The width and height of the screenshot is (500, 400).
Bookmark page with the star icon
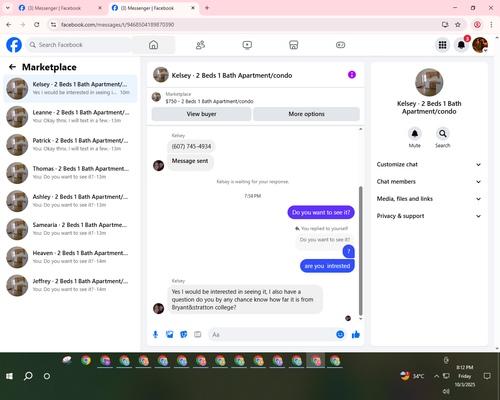pyautogui.click(x=458, y=25)
